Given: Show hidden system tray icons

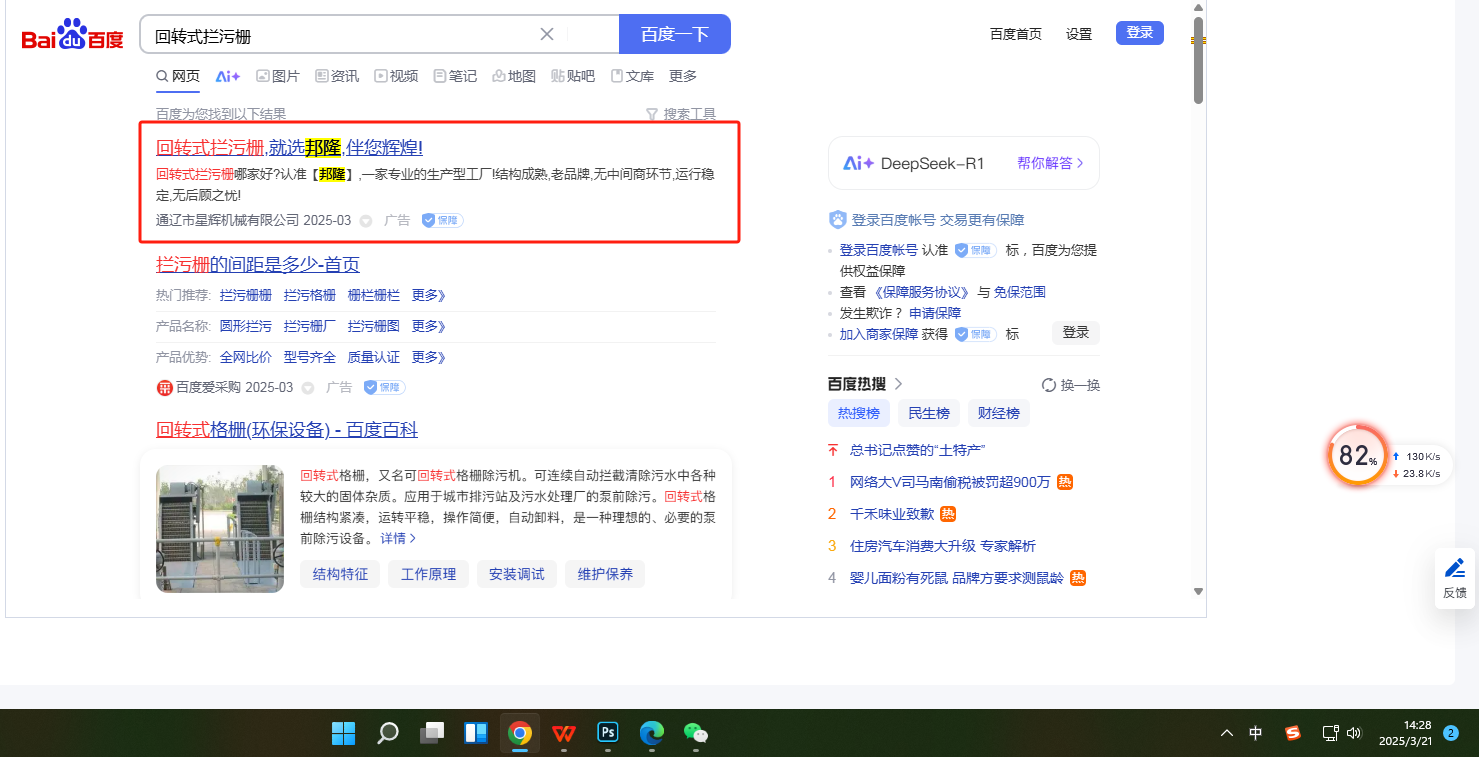Looking at the screenshot, I should click(1227, 733).
